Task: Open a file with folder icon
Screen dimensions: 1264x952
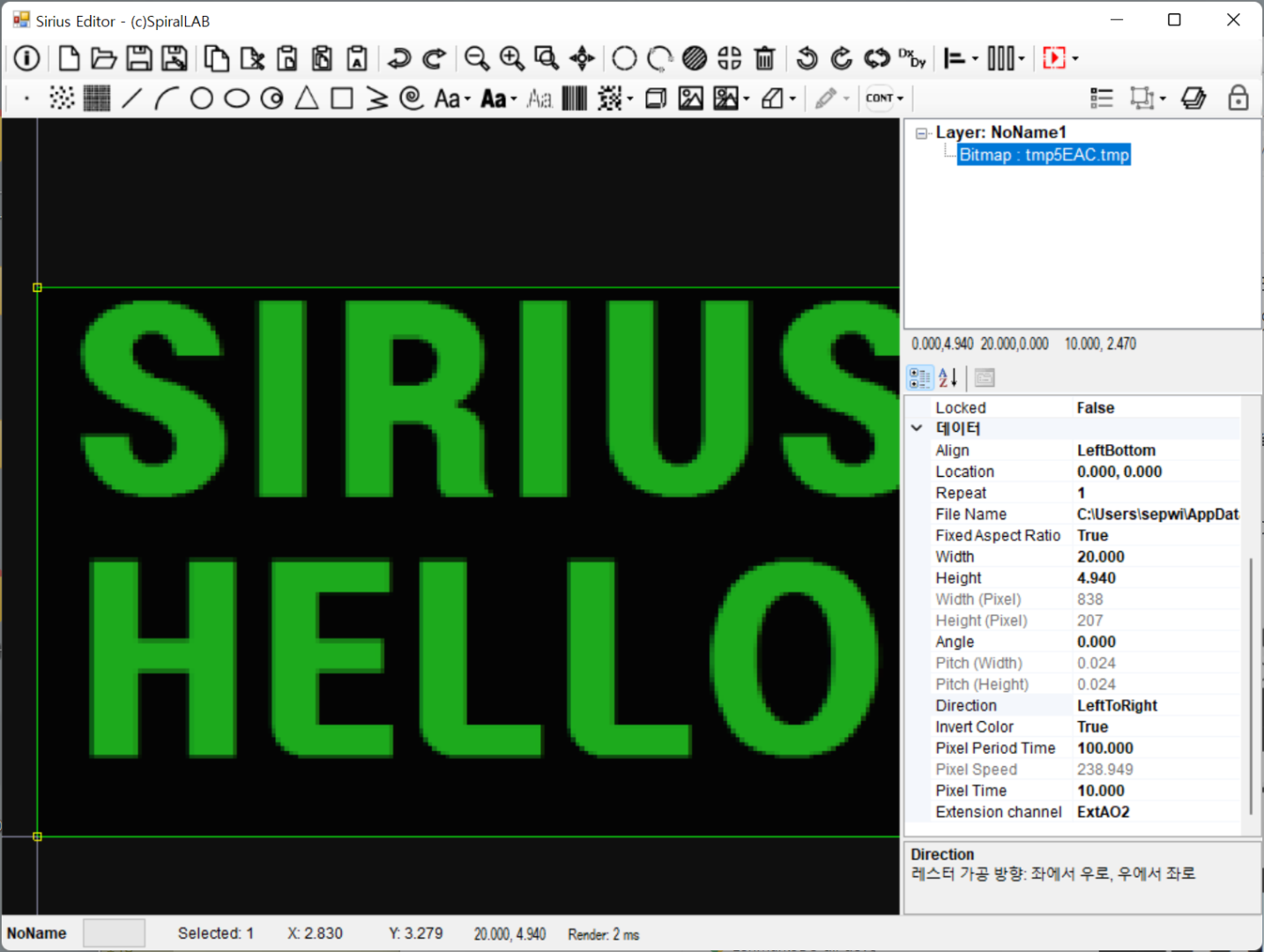Action: (104, 58)
